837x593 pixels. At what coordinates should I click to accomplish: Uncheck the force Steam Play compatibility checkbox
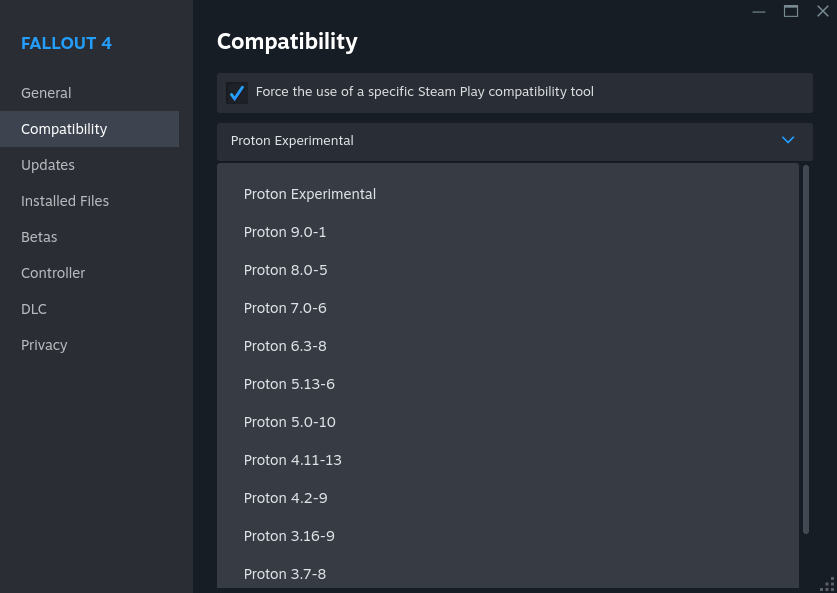click(x=237, y=93)
